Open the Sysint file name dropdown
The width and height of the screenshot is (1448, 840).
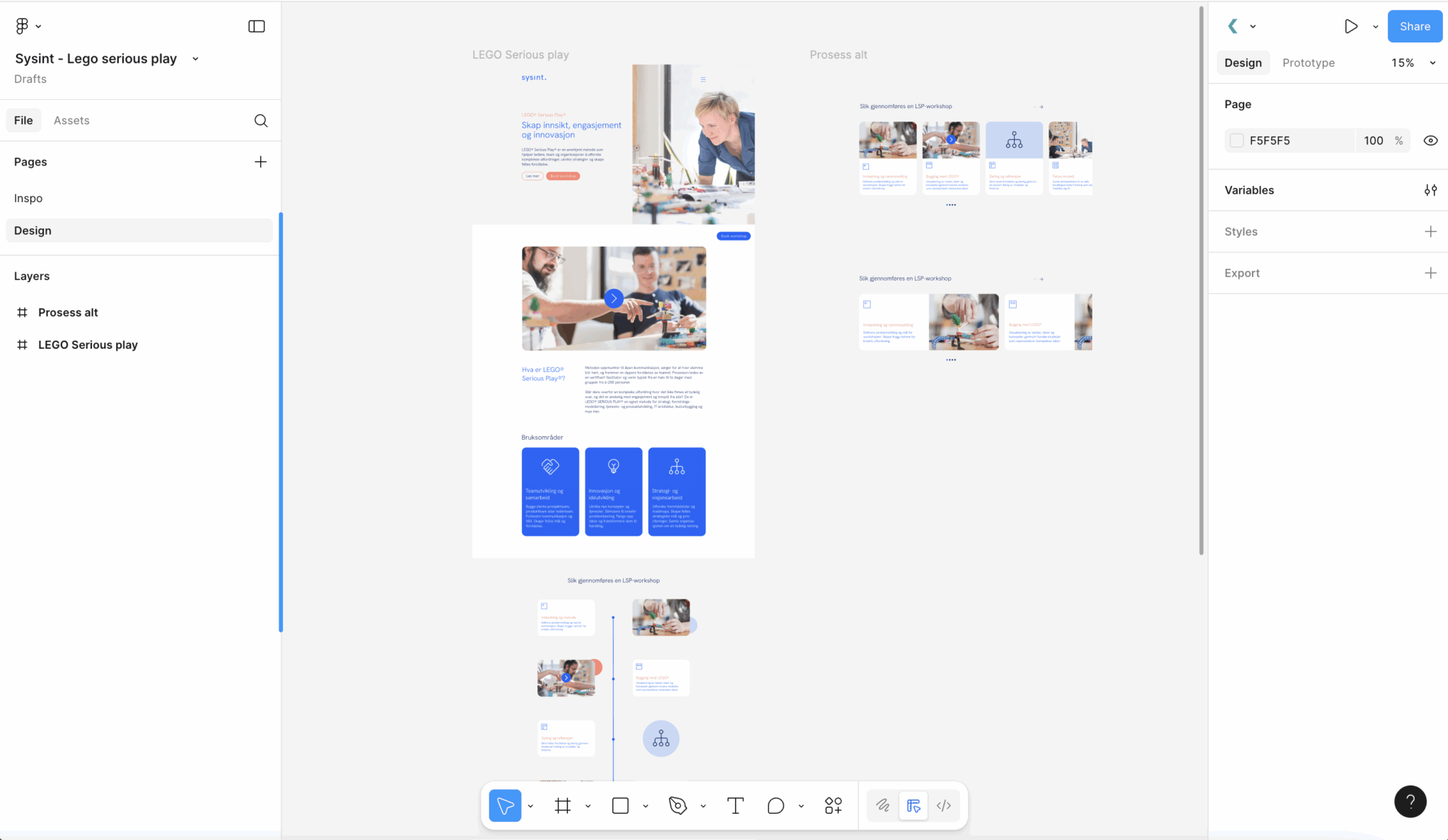pyautogui.click(x=195, y=59)
